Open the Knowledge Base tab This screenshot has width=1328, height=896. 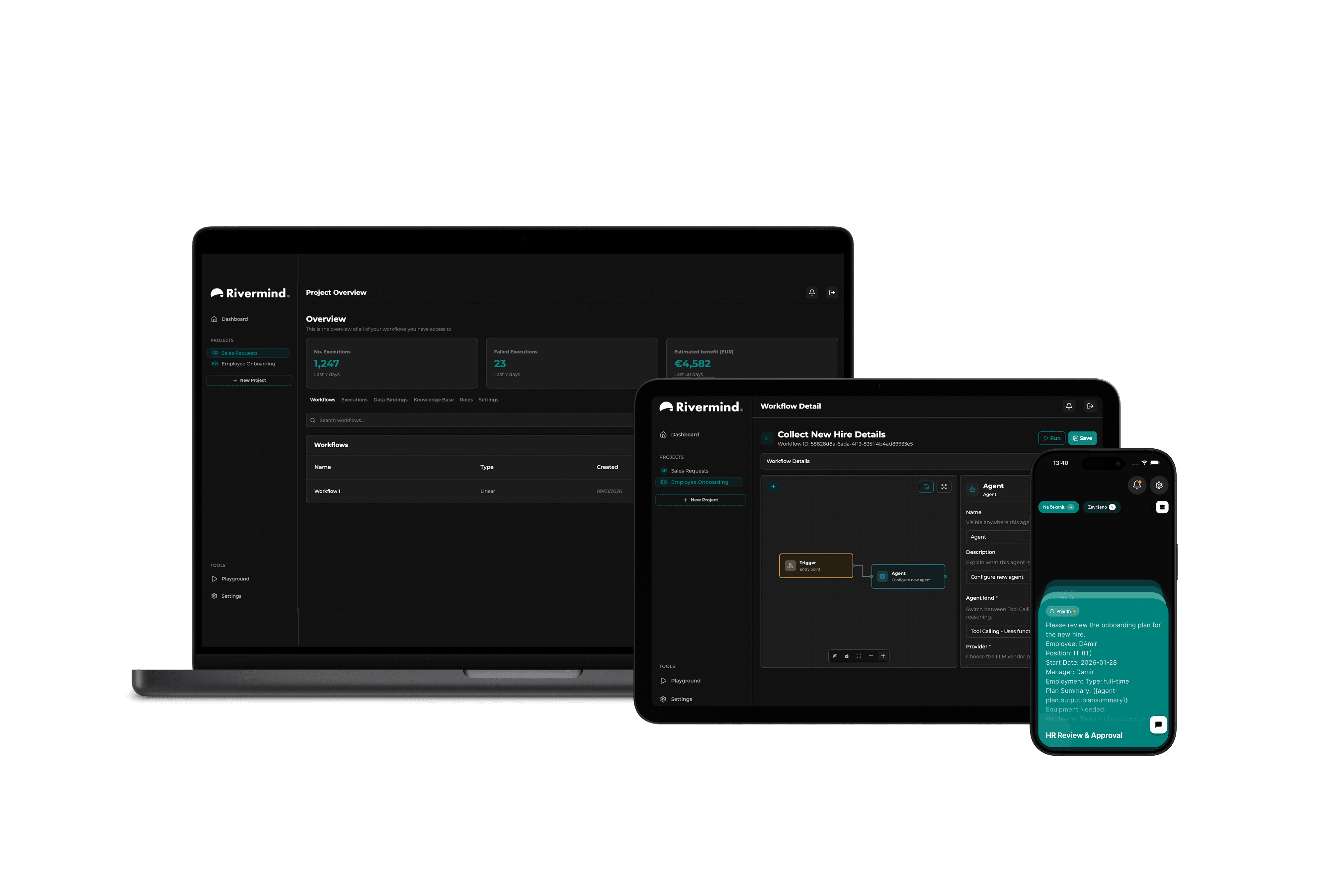433,399
